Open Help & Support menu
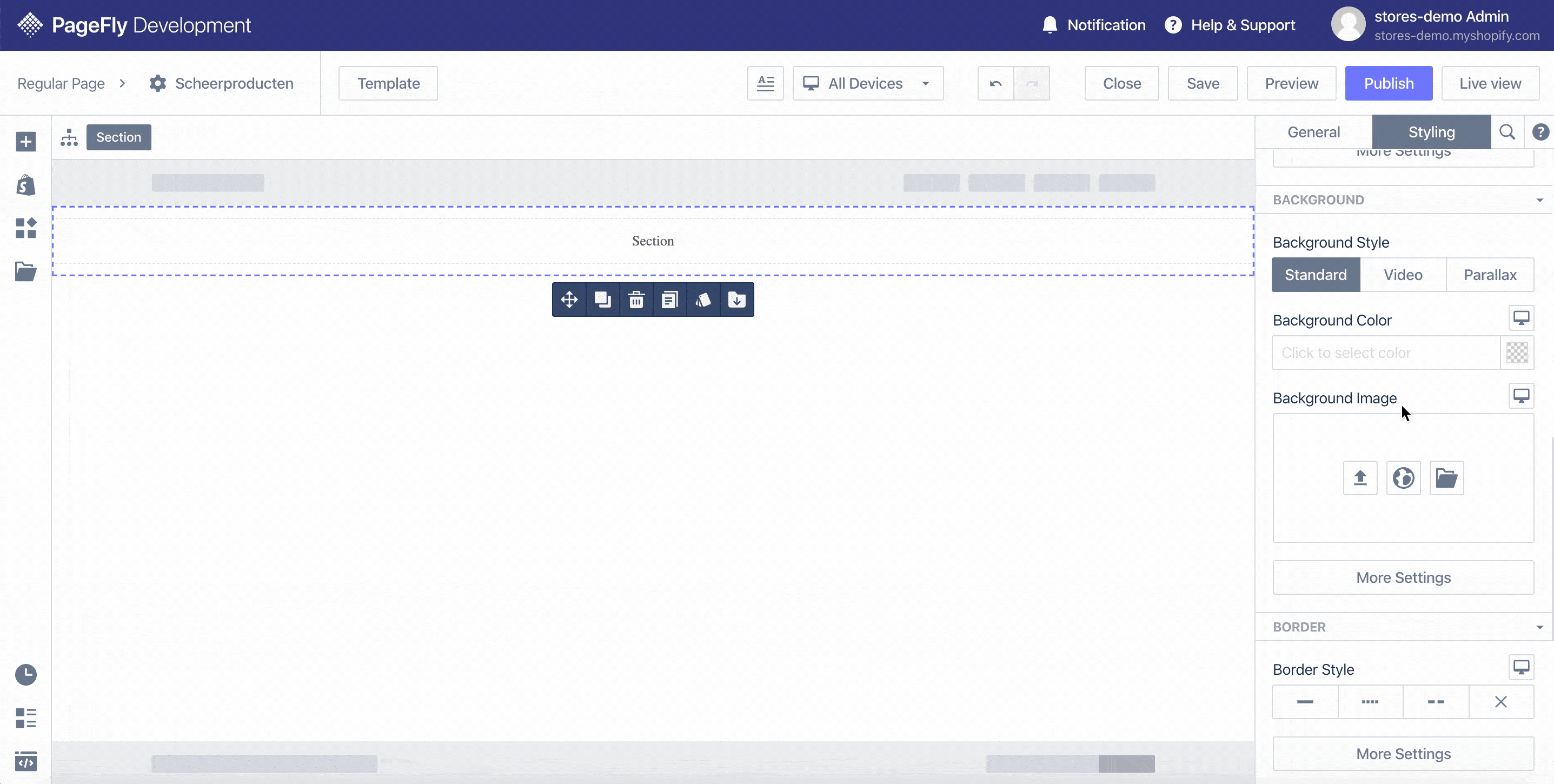Viewport: 1554px width, 784px height. pos(1230,25)
